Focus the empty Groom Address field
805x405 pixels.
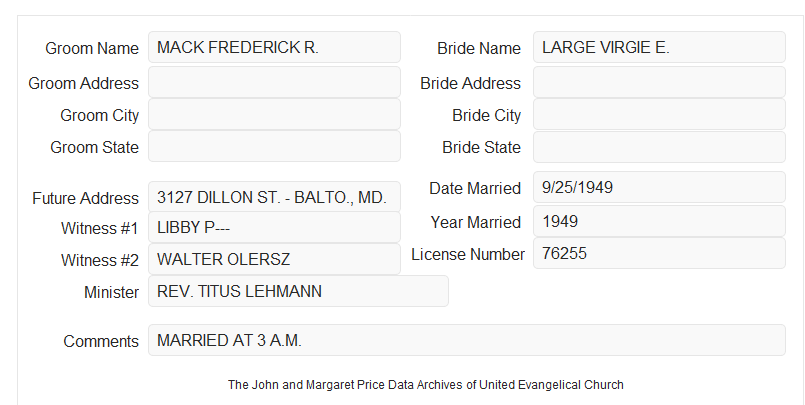(x=274, y=82)
